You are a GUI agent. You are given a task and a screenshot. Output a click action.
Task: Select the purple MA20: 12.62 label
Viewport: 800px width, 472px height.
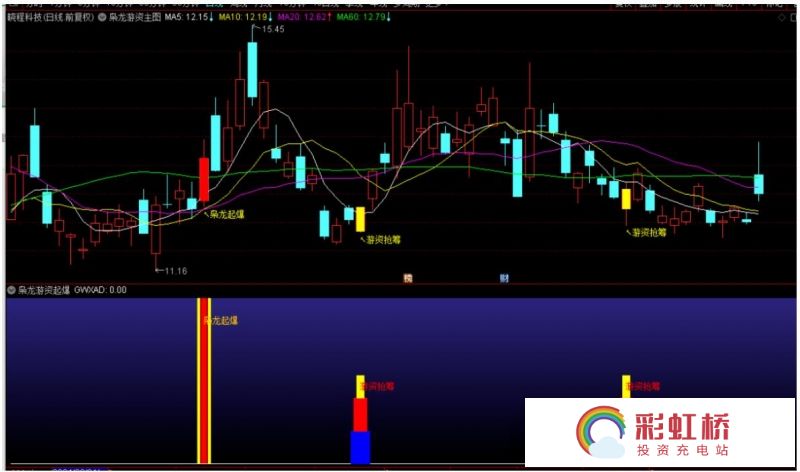[305, 18]
